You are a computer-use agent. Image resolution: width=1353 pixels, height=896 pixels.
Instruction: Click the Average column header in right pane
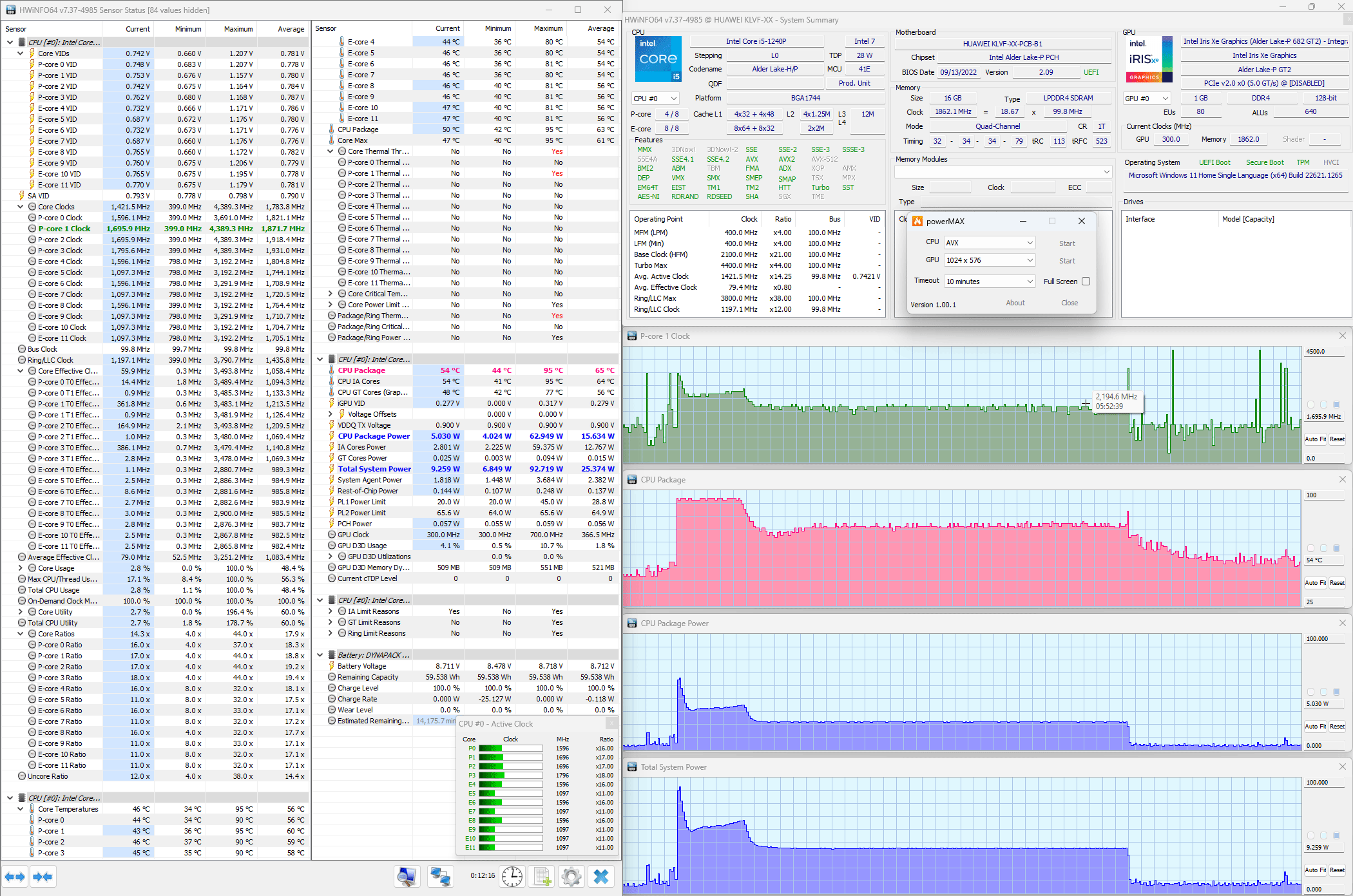coord(593,29)
